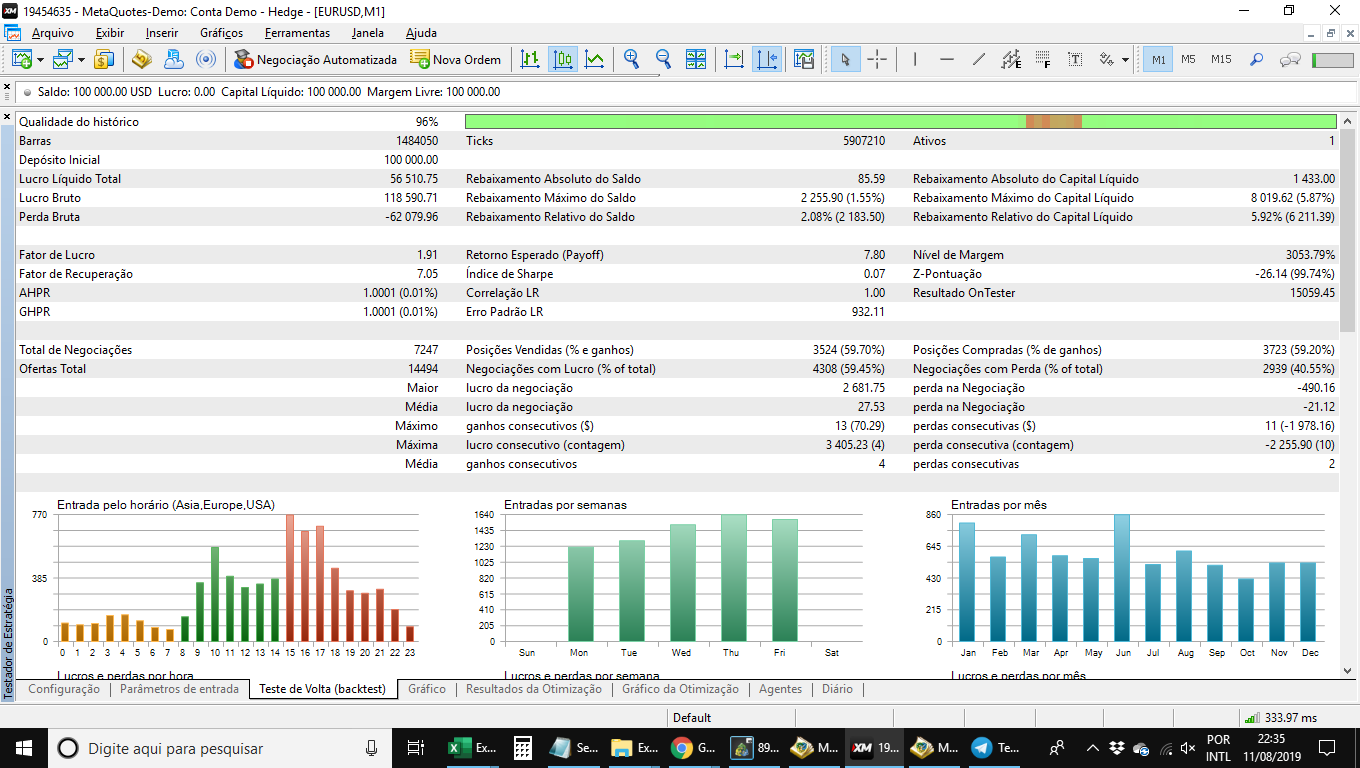This screenshot has width=1360, height=768.
Task: Open the chat bubbles icon
Action: 1290,59
